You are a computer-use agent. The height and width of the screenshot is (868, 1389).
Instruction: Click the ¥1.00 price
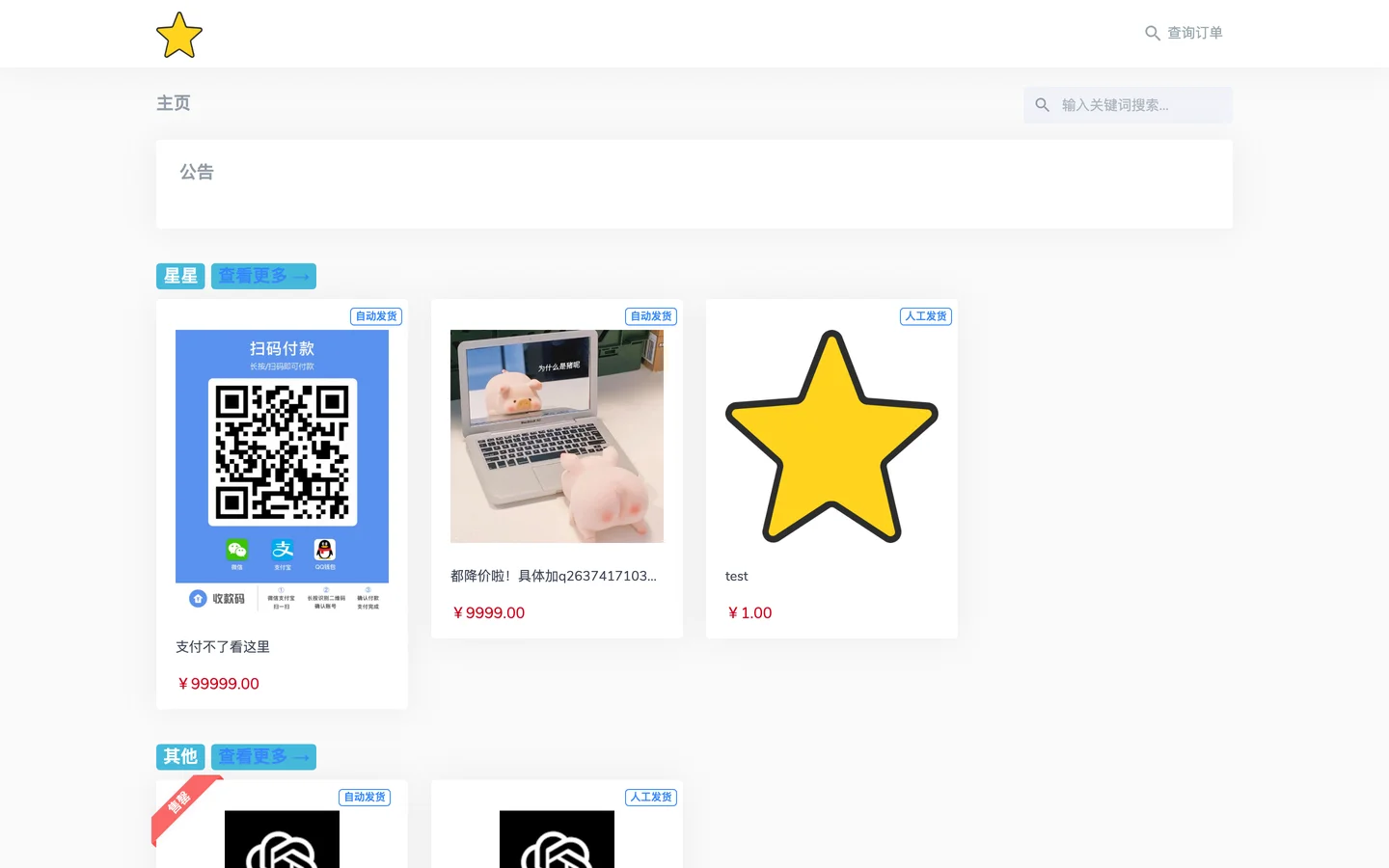pos(749,613)
